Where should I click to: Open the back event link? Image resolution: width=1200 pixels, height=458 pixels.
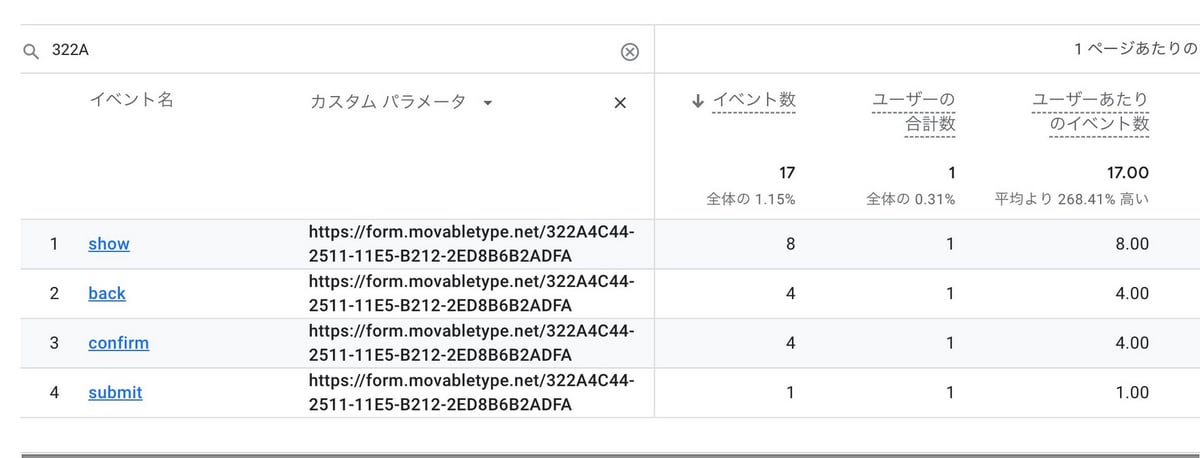click(107, 293)
